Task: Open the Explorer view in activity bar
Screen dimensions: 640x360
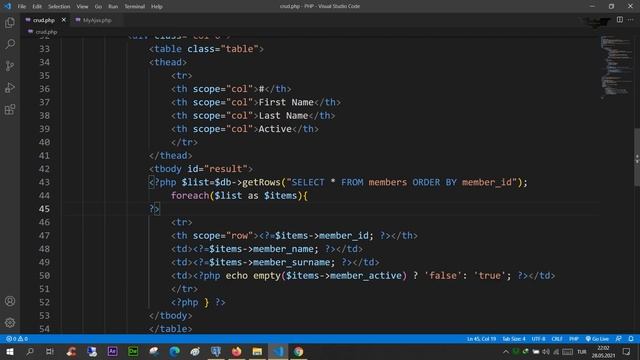Action: coord(10,22)
